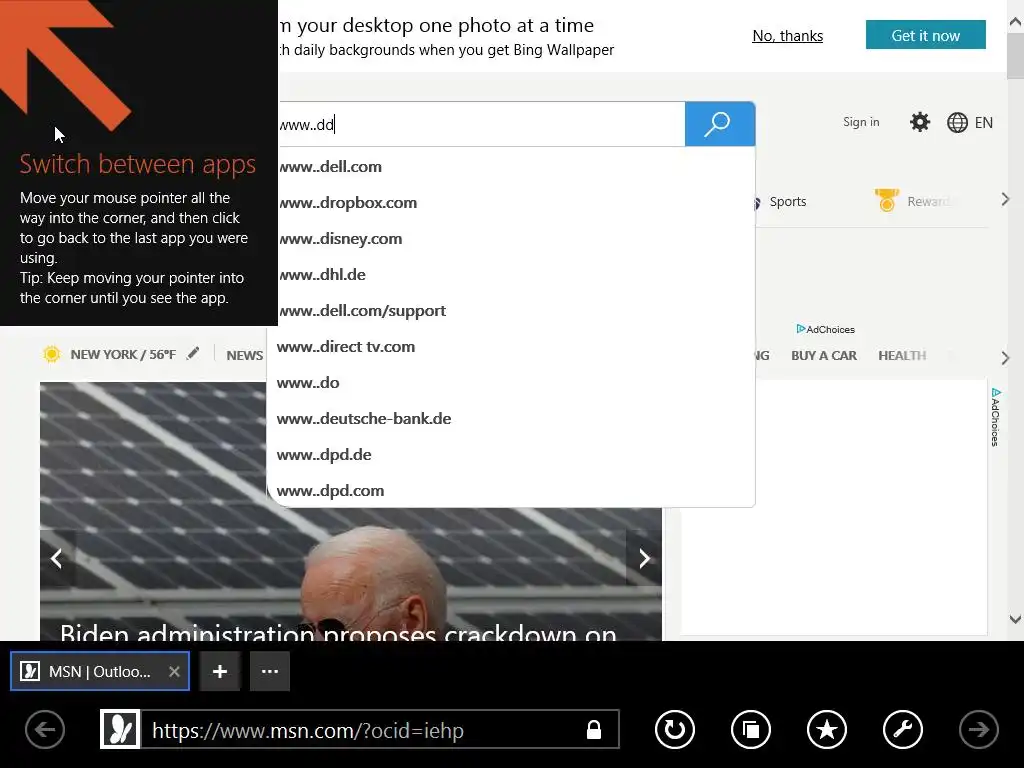The width and height of the screenshot is (1024, 768).
Task: Refresh the page with the reload icon
Action: click(x=675, y=729)
